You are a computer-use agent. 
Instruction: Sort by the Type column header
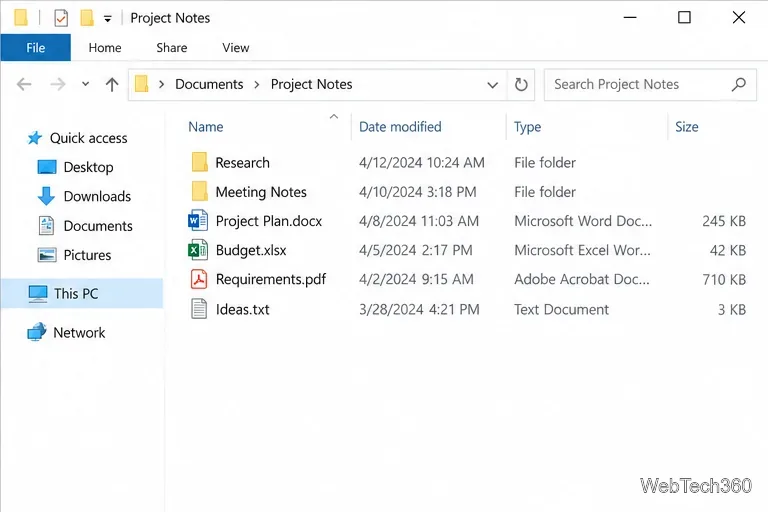point(528,127)
